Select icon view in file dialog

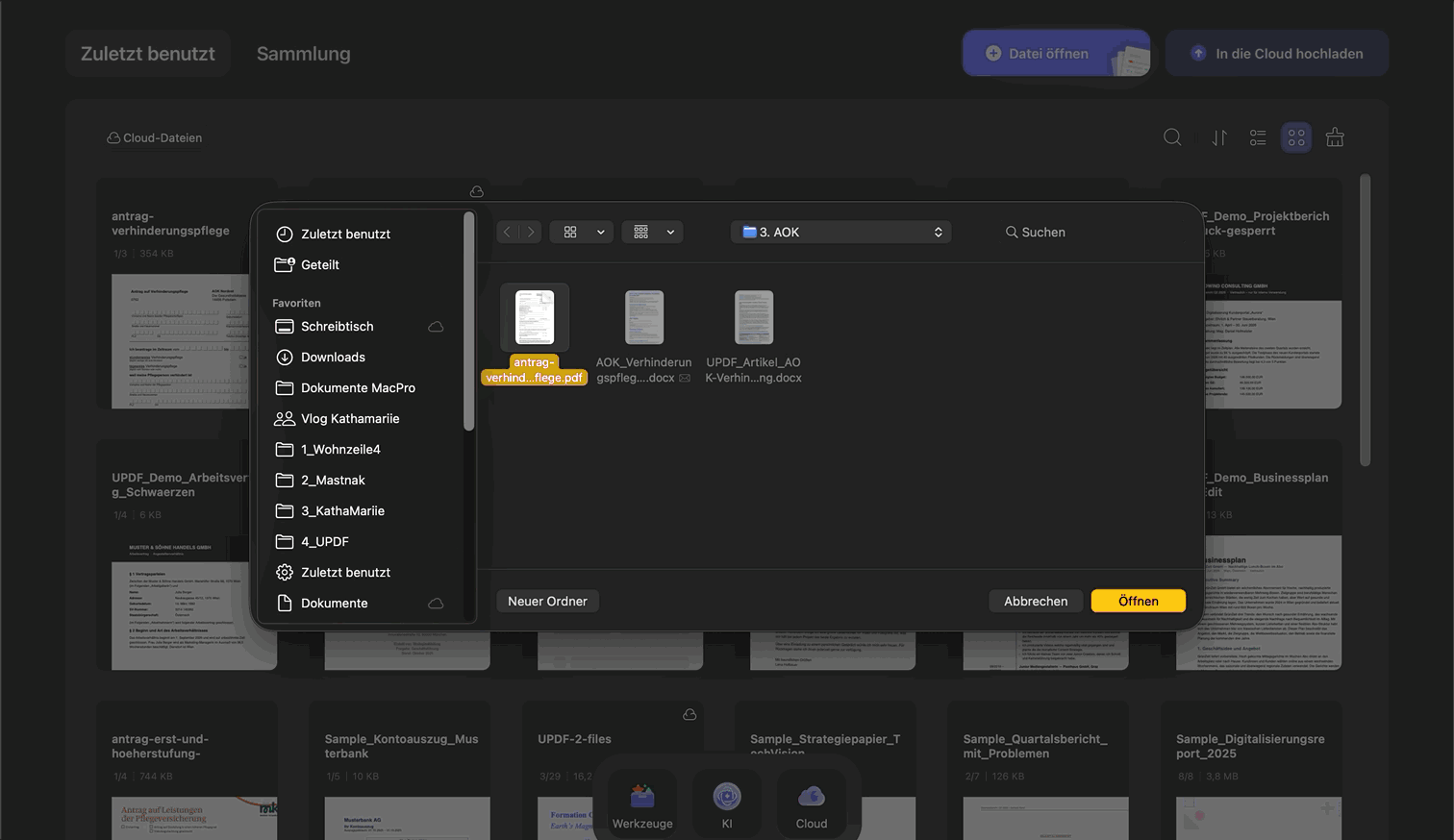pyautogui.click(x=570, y=232)
